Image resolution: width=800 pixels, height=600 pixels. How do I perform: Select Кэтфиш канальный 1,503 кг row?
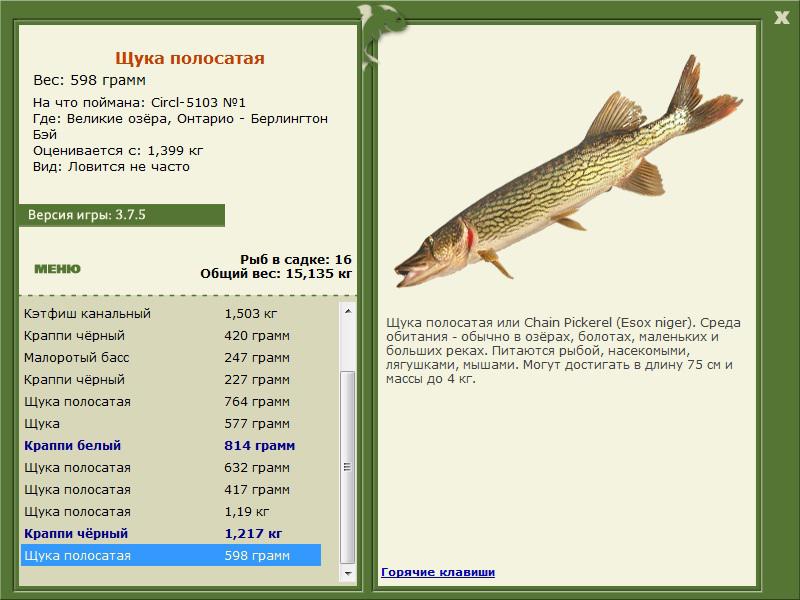pyautogui.click(x=171, y=313)
